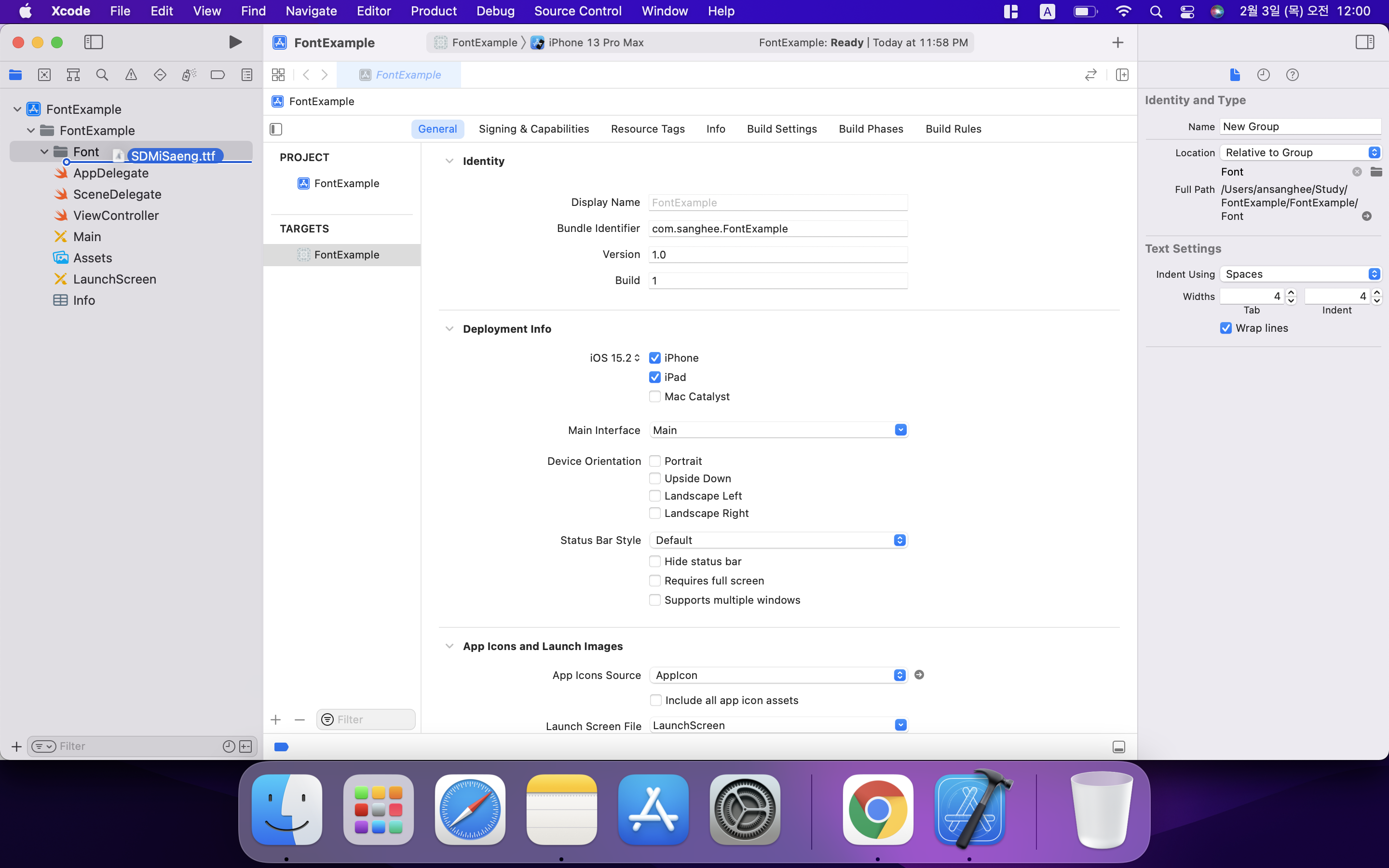Open the Product menu
Screen dimensions: 1389x868
(x=434, y=11)
